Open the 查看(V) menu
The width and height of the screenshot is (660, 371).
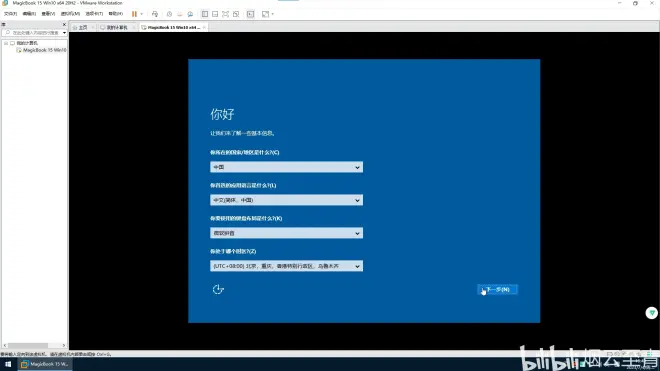pos(48,14)
